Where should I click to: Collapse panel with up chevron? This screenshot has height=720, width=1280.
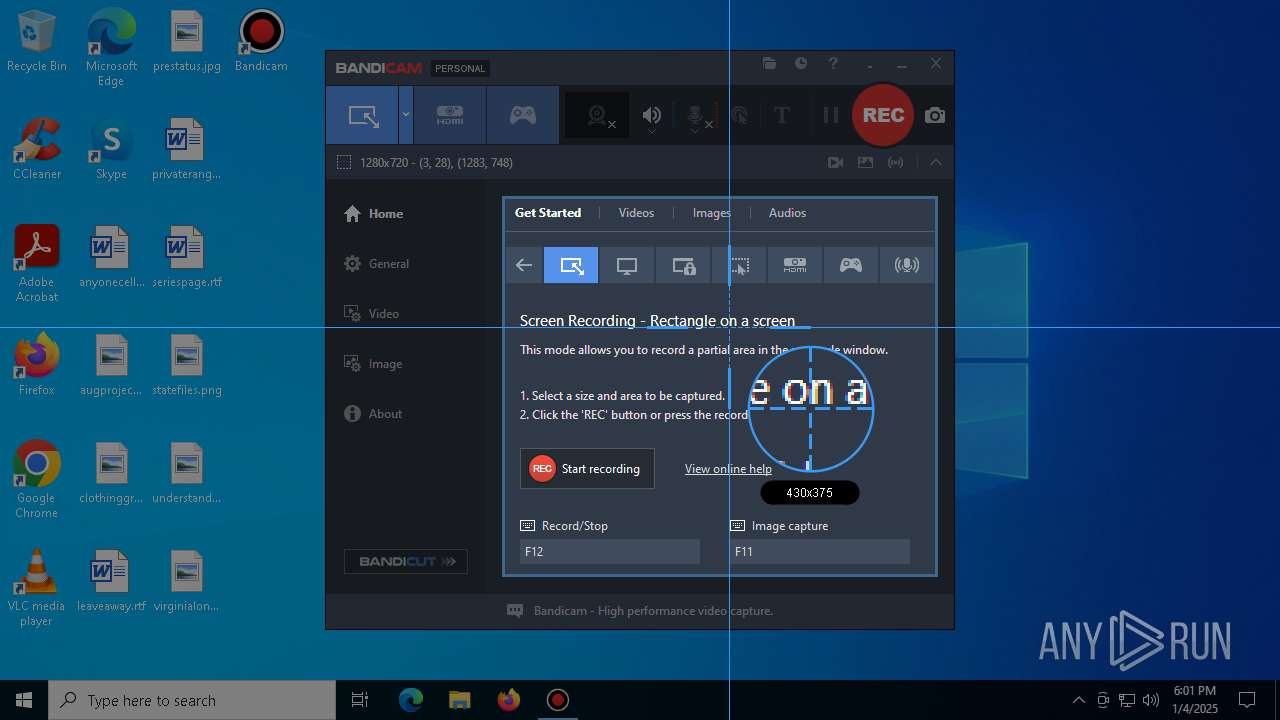click(936, 162)
